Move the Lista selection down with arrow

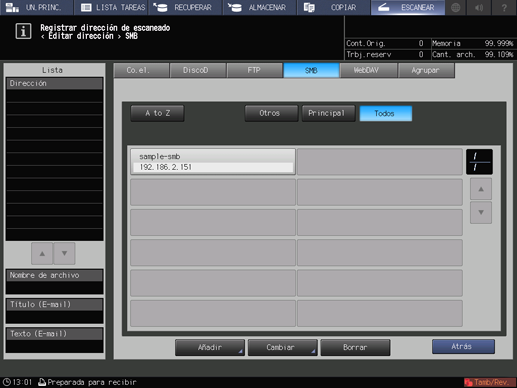(x=64, y=253)
